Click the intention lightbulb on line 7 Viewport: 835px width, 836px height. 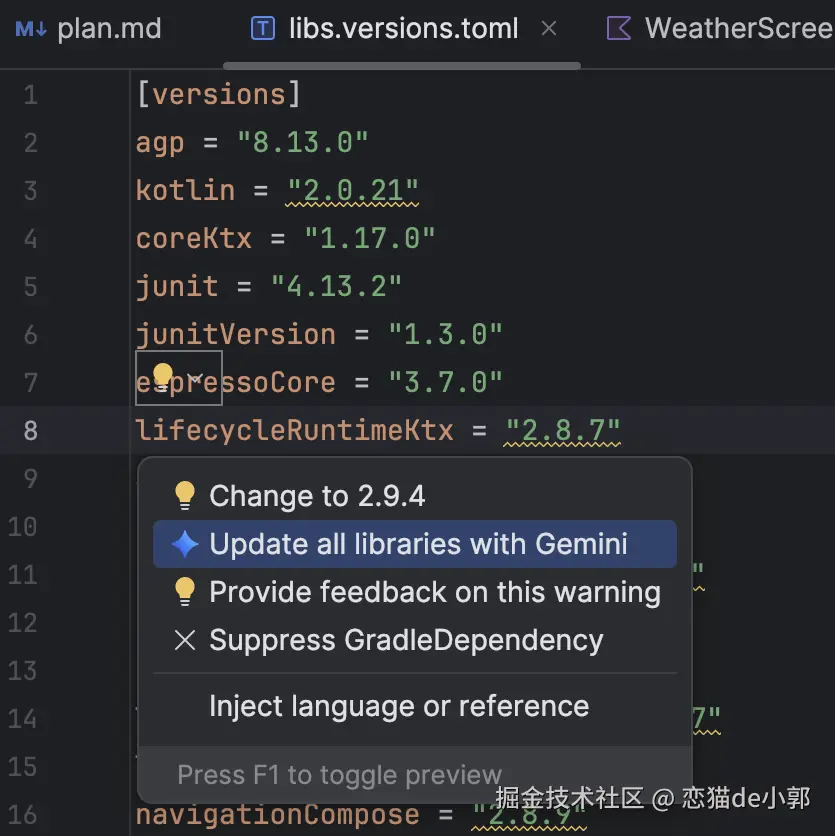pos(163,377)
